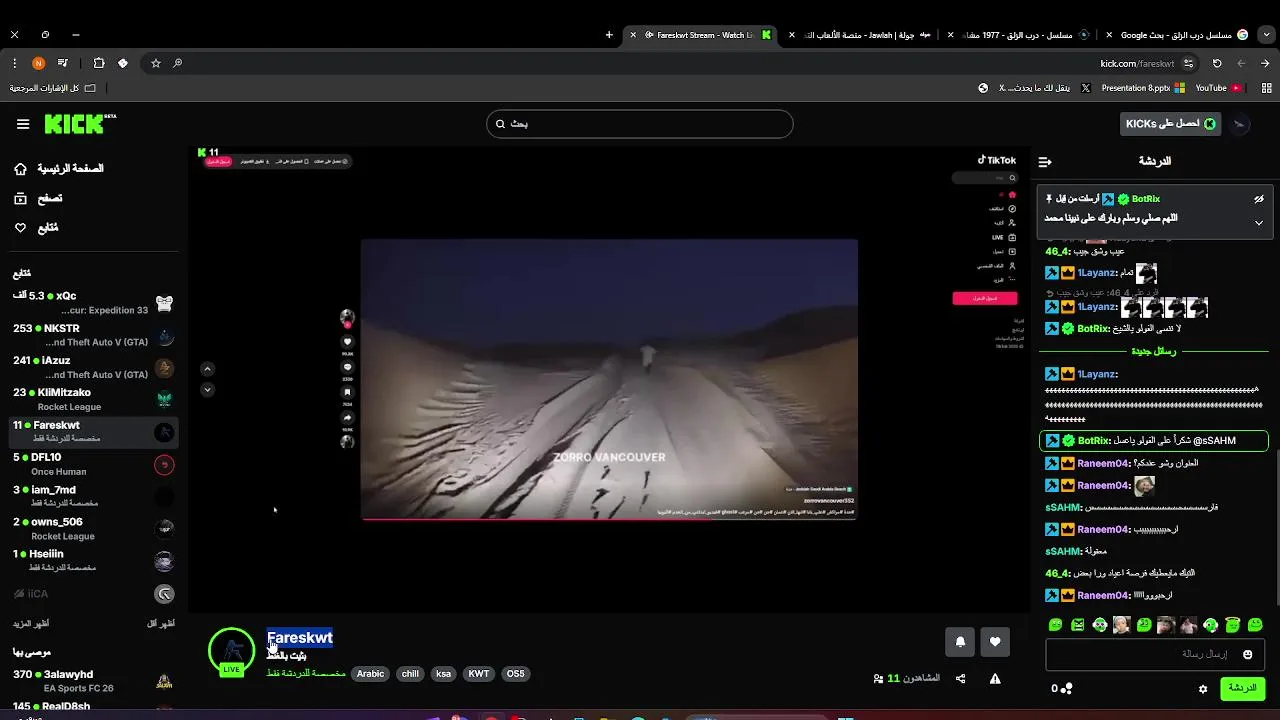
Task: Click the share stream icon
Action: [x=960, y=679]
